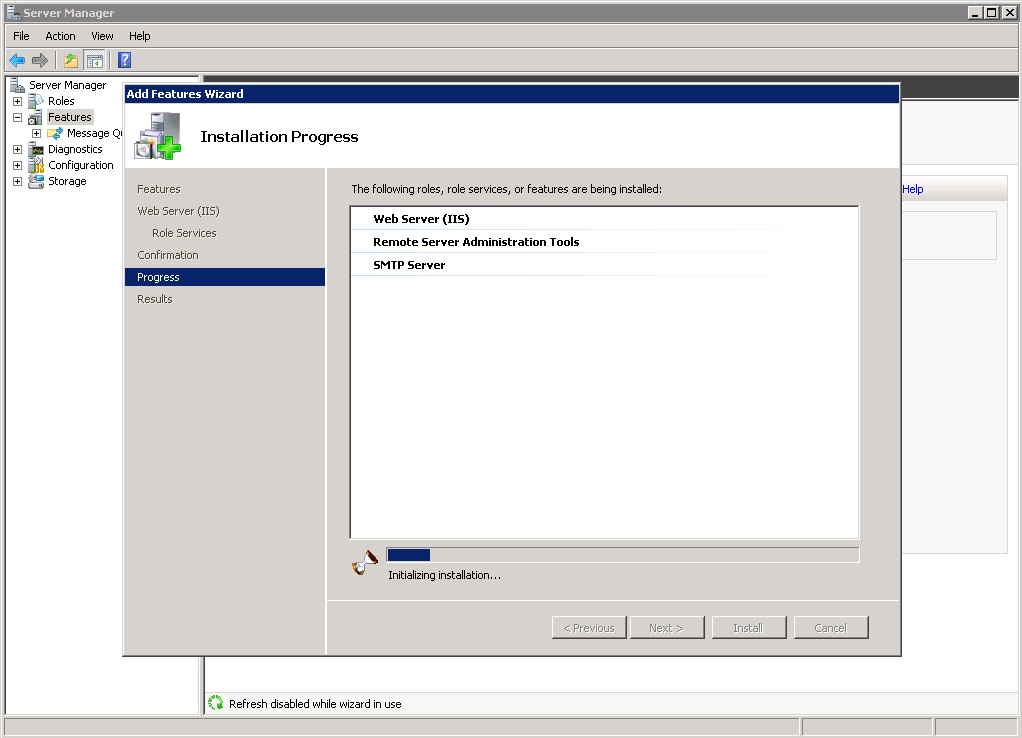The height and width of the screenshot is (738, 1022).
Task: Select the Results wizard step
Action: pos(154,299)
